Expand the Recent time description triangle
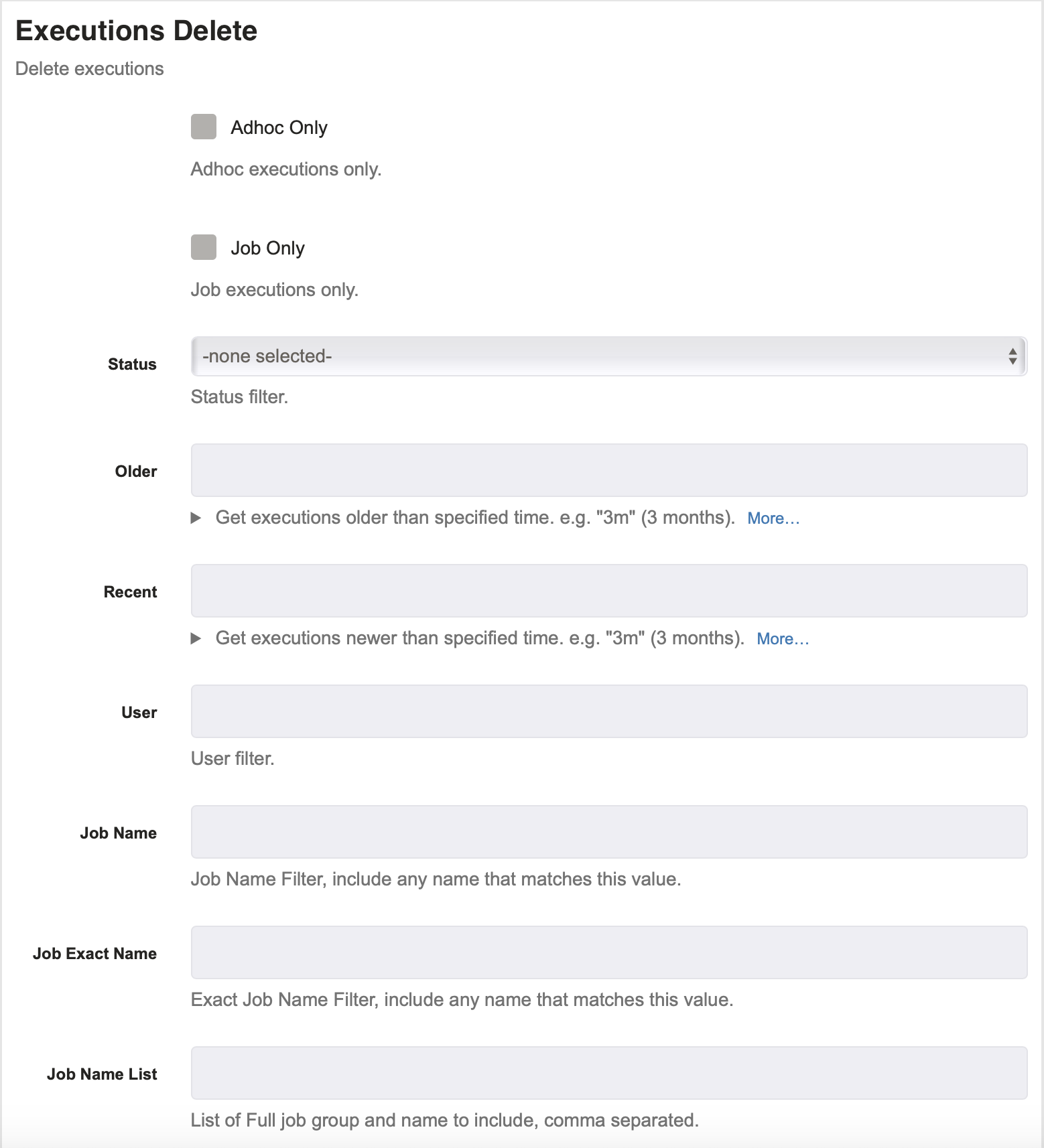The image size is (1044, 1148). click(x=196, y=638)
